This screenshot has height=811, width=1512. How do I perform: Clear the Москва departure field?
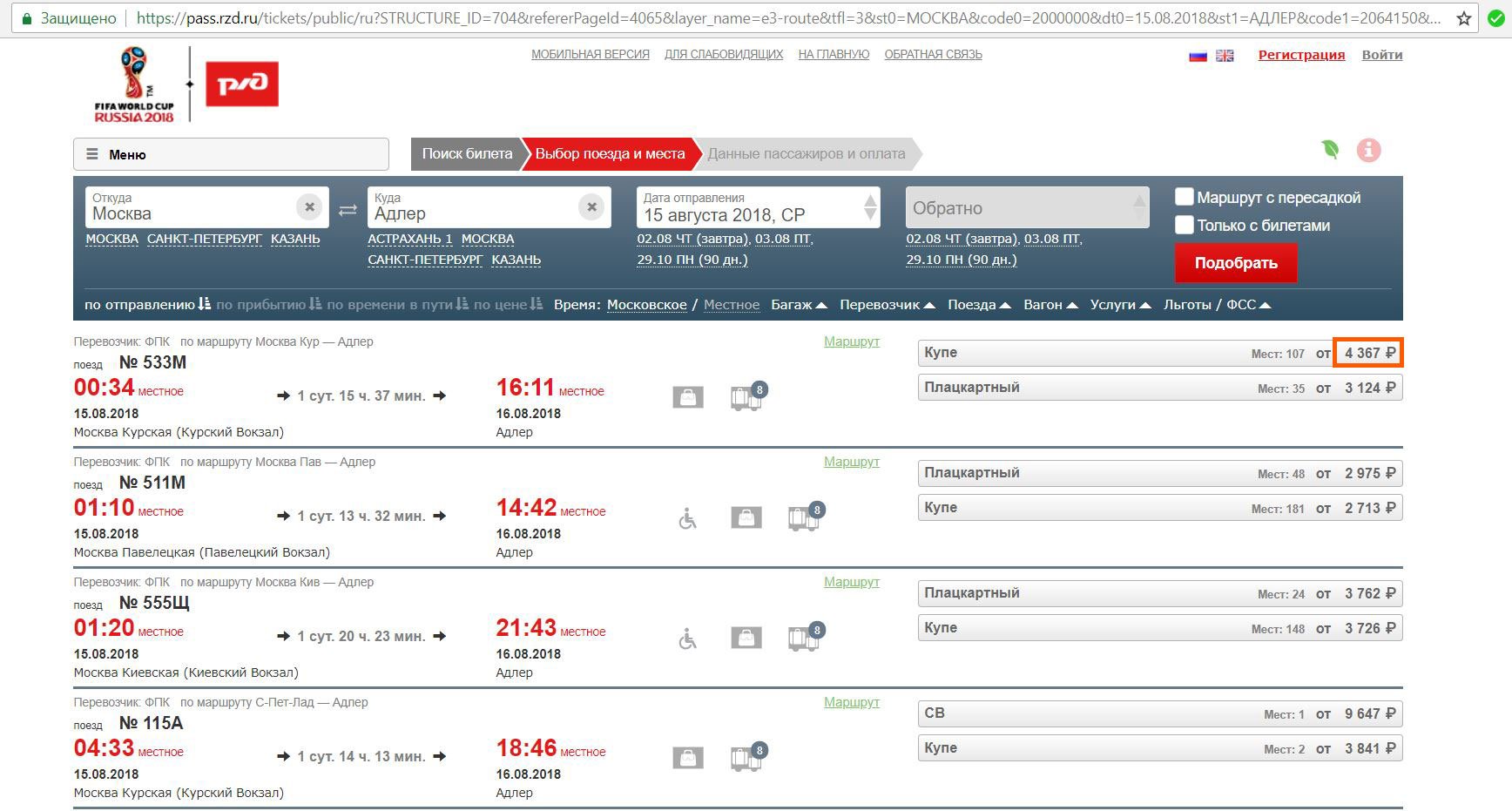point(309,207)
